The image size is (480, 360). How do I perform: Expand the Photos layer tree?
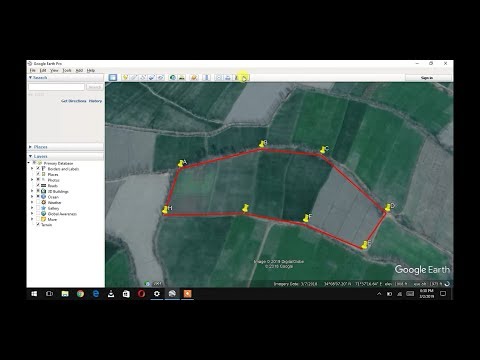coord(32,180)
